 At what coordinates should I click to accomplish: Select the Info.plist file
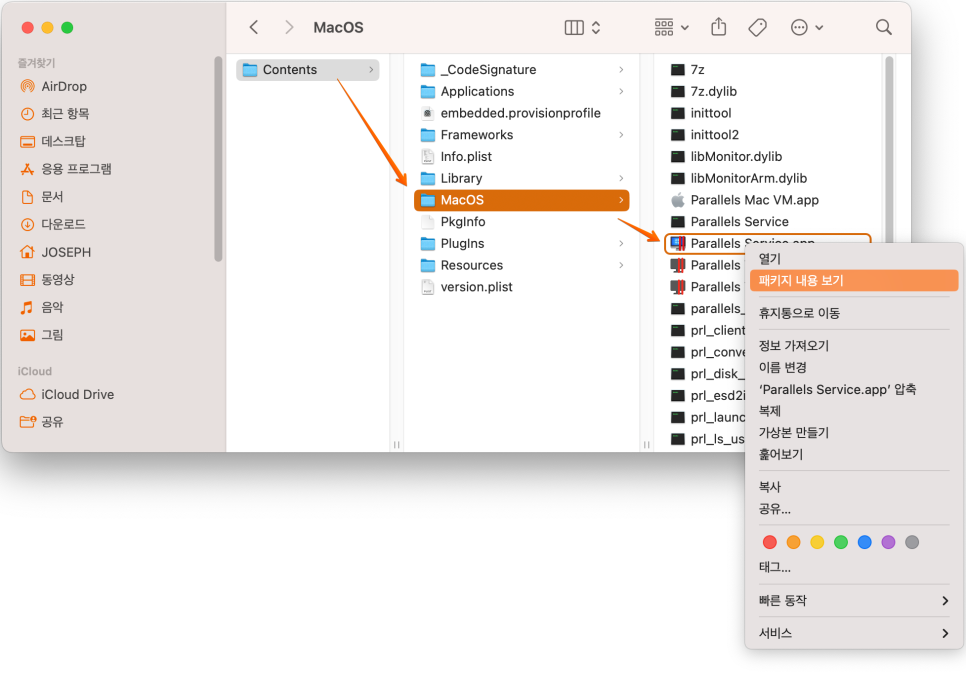[x=522, y=156]
